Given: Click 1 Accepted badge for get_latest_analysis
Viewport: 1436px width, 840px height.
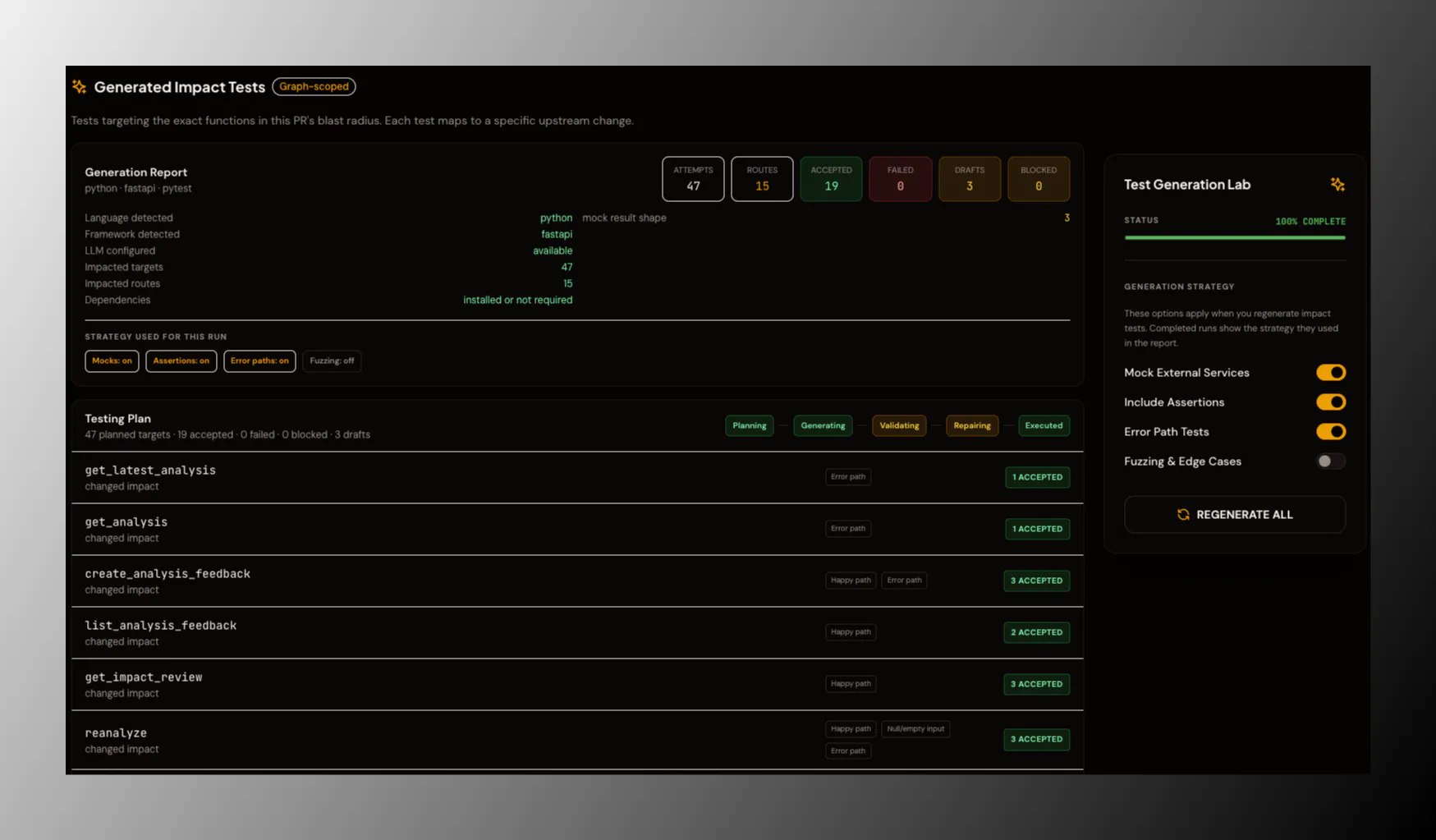Looking at the screenshot, I should click(1037, 477).
